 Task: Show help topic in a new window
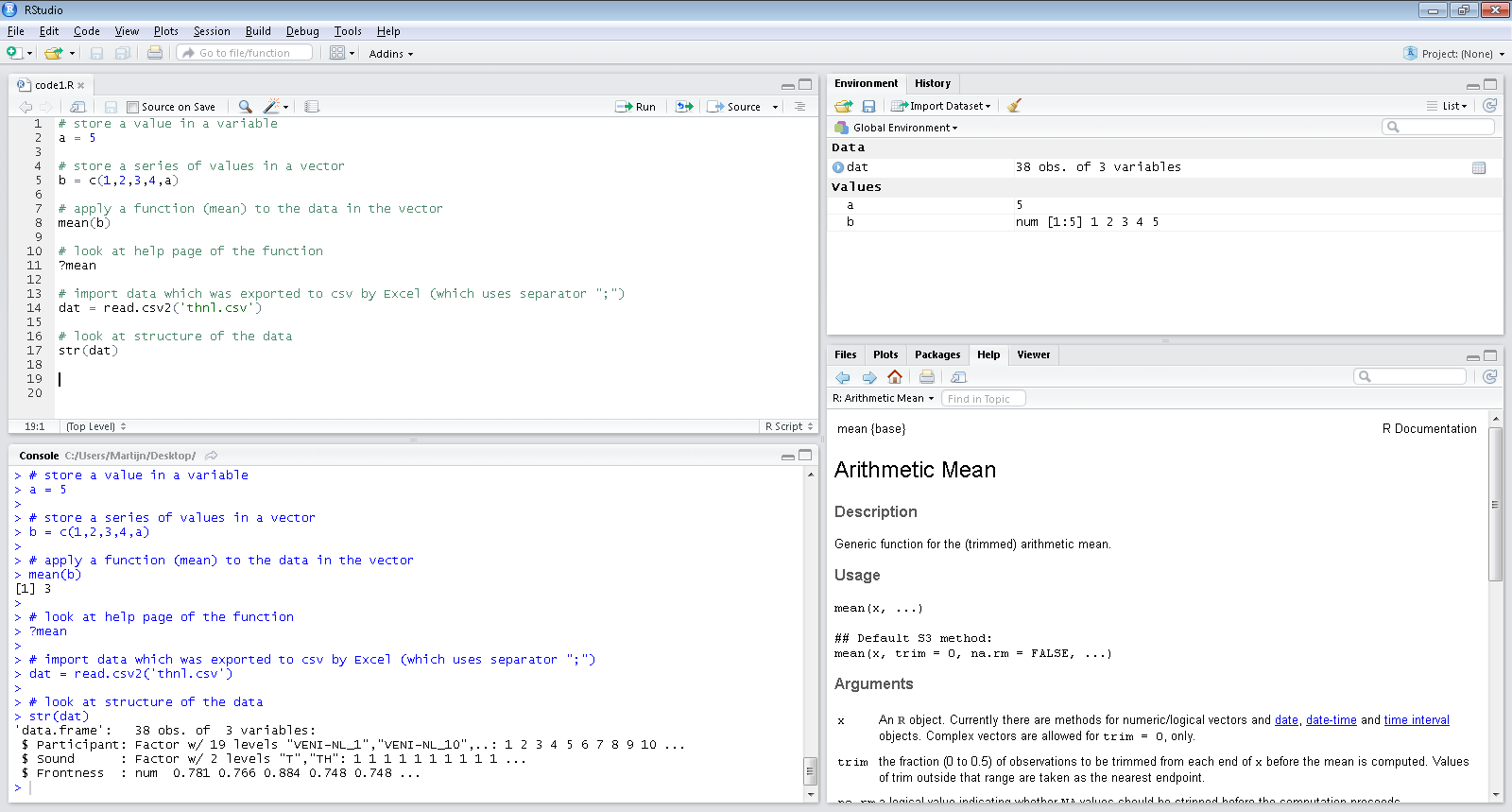tap(958, 377)
